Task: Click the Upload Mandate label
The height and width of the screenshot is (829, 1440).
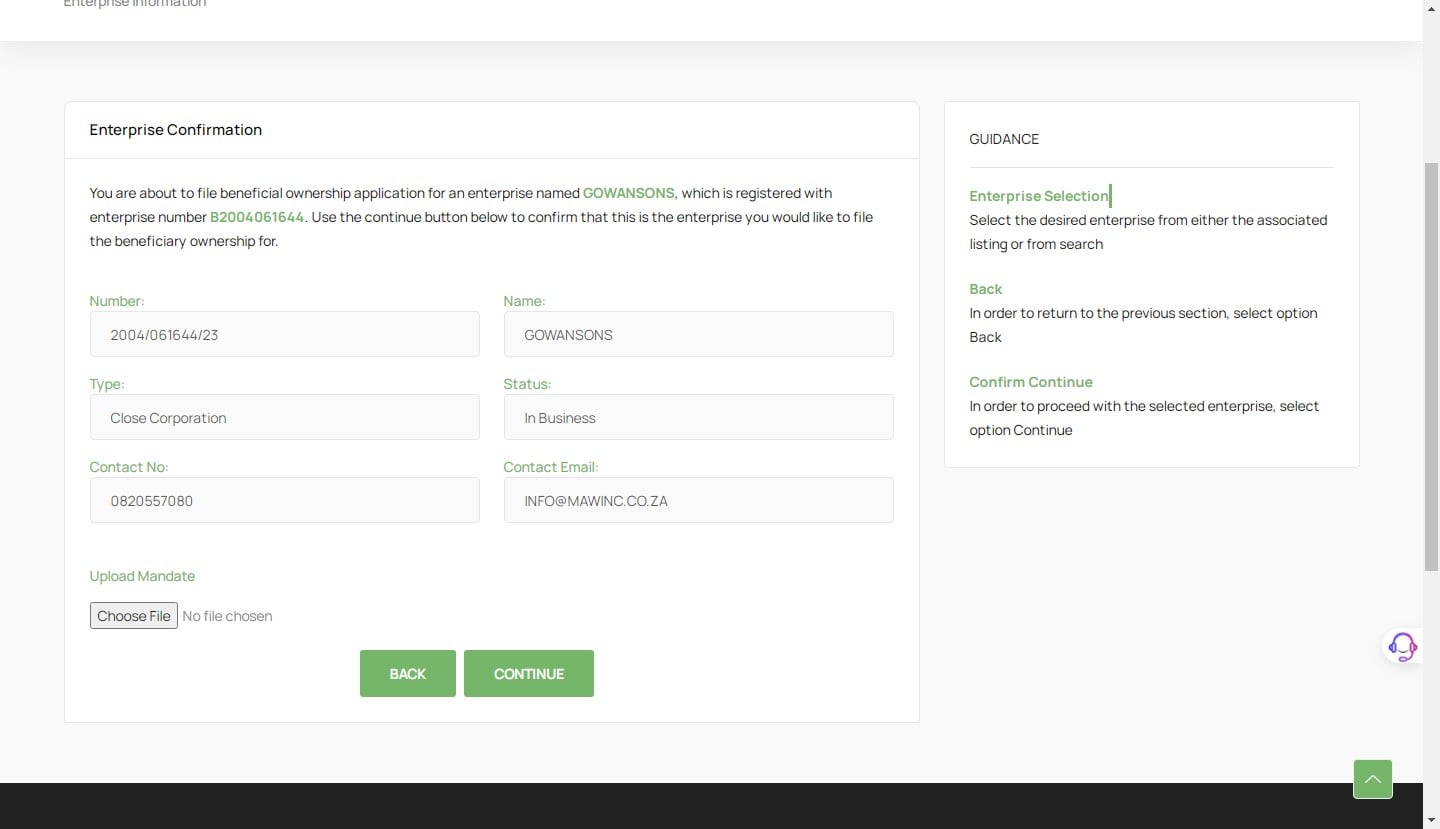Action: coord(142,576)
